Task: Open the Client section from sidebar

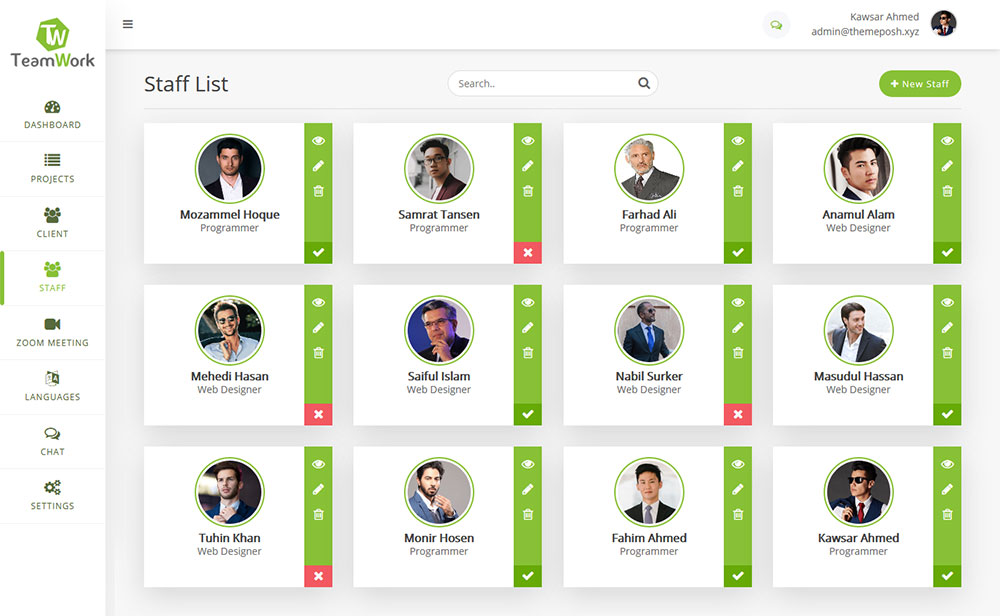Action: click(52, 220)
